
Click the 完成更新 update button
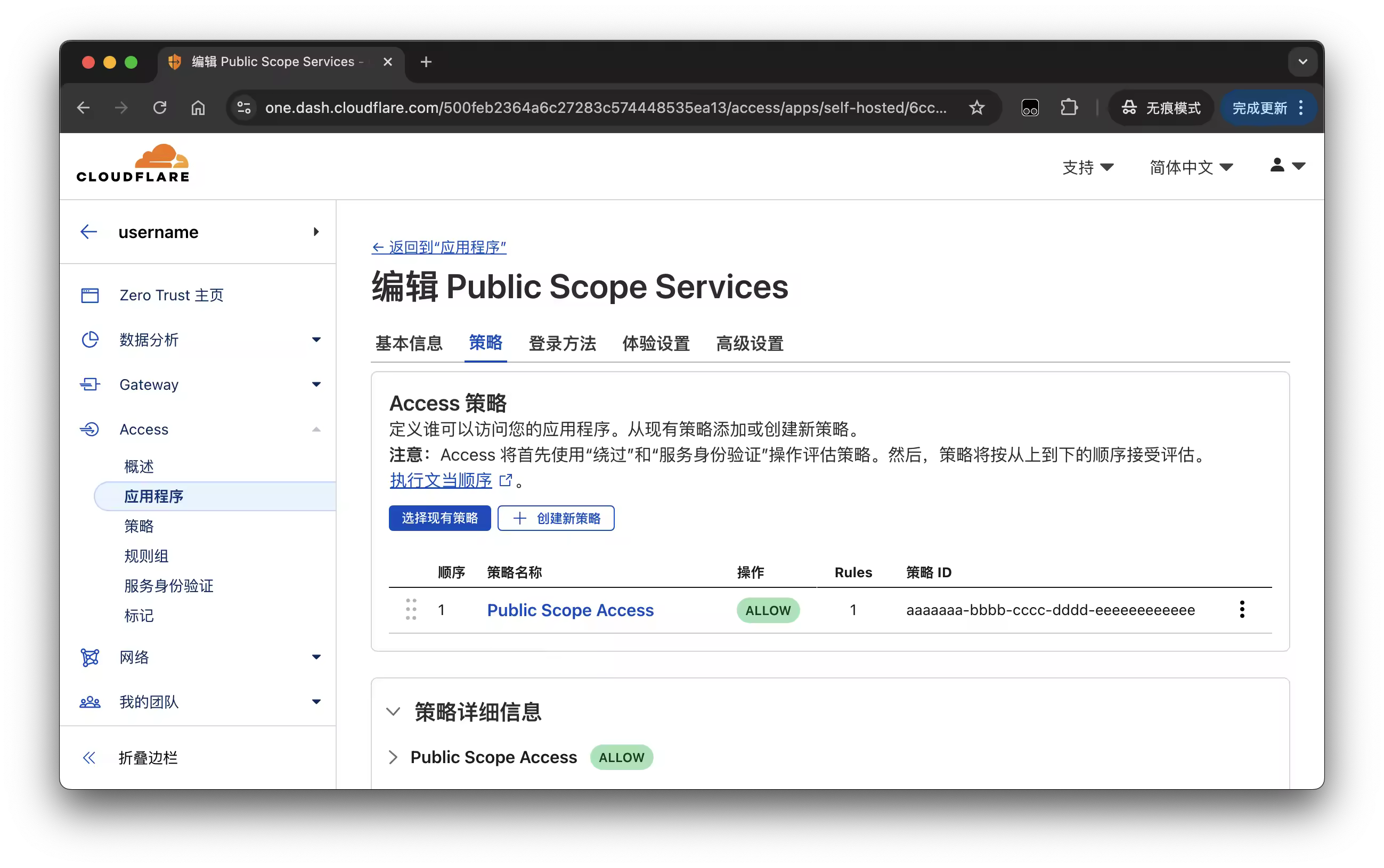click(1268, 108)
